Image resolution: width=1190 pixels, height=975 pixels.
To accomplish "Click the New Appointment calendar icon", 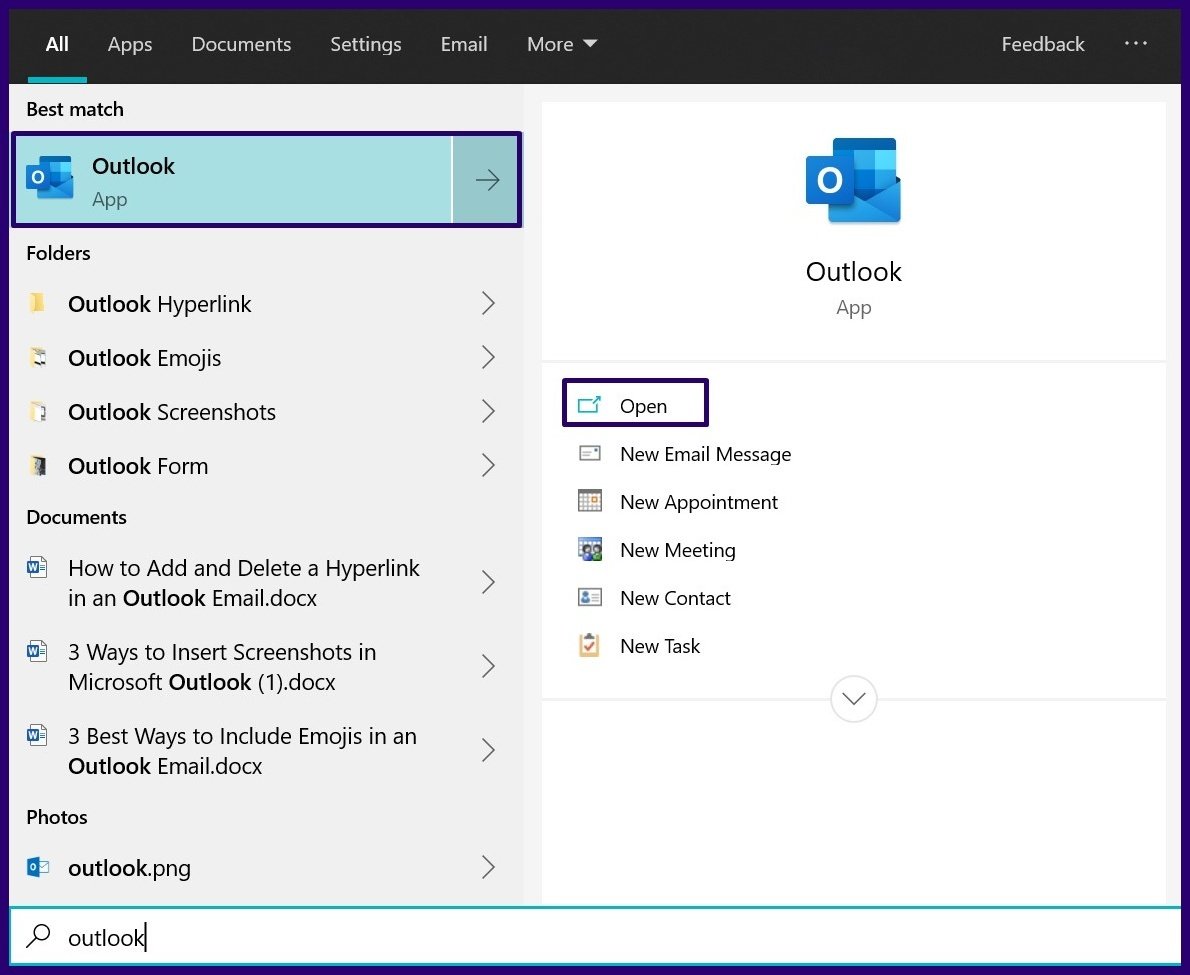I will pyautogui.click(x=590, y=501).
